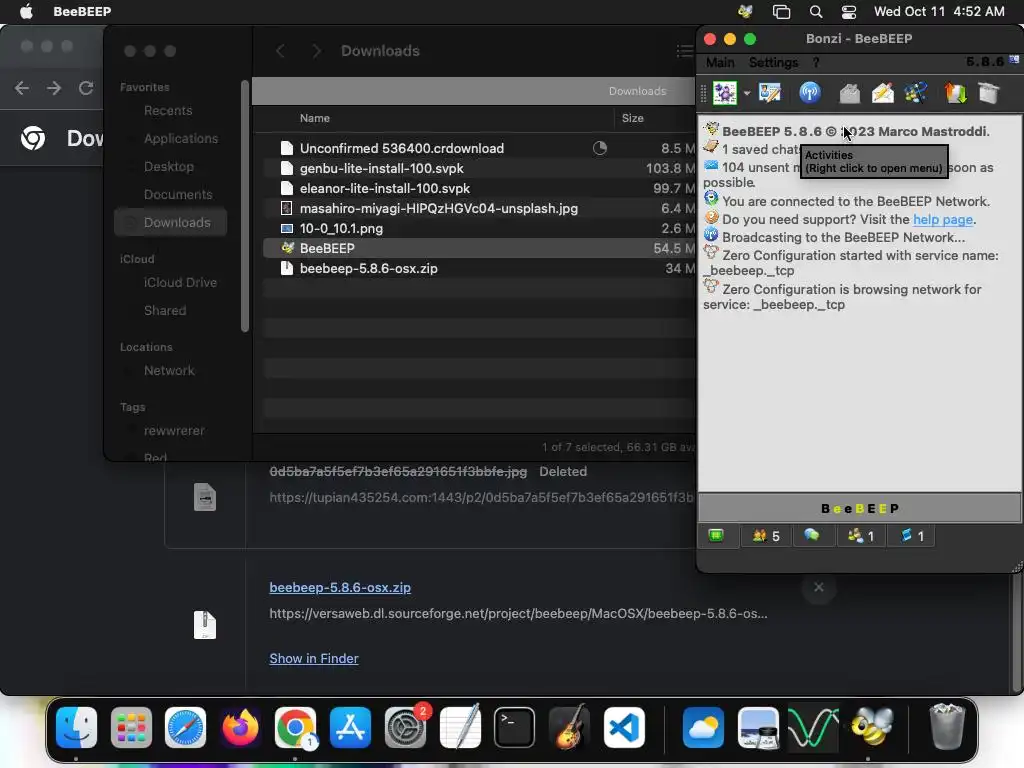Image resolution: width=1024 pixels, height=768 pixels.
Task: Sort Finder list by the Name column
Action: pyautogui.click(x=315, y=118)
